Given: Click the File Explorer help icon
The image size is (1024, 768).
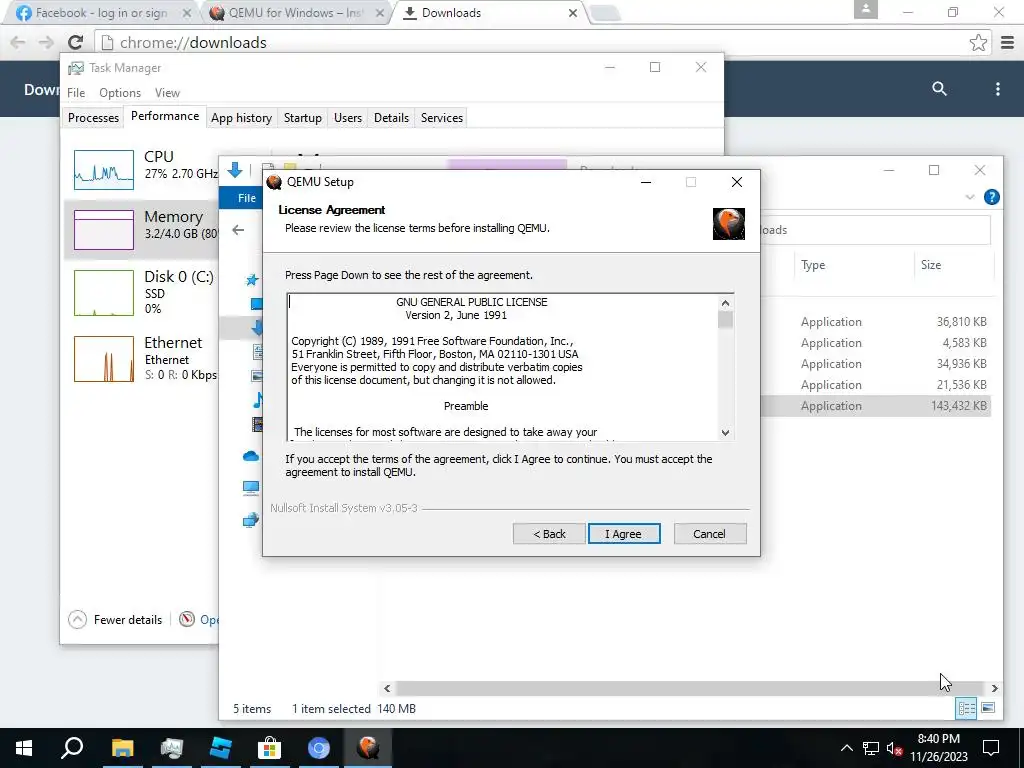Looking at the screenshot, I should click(991, 197).
